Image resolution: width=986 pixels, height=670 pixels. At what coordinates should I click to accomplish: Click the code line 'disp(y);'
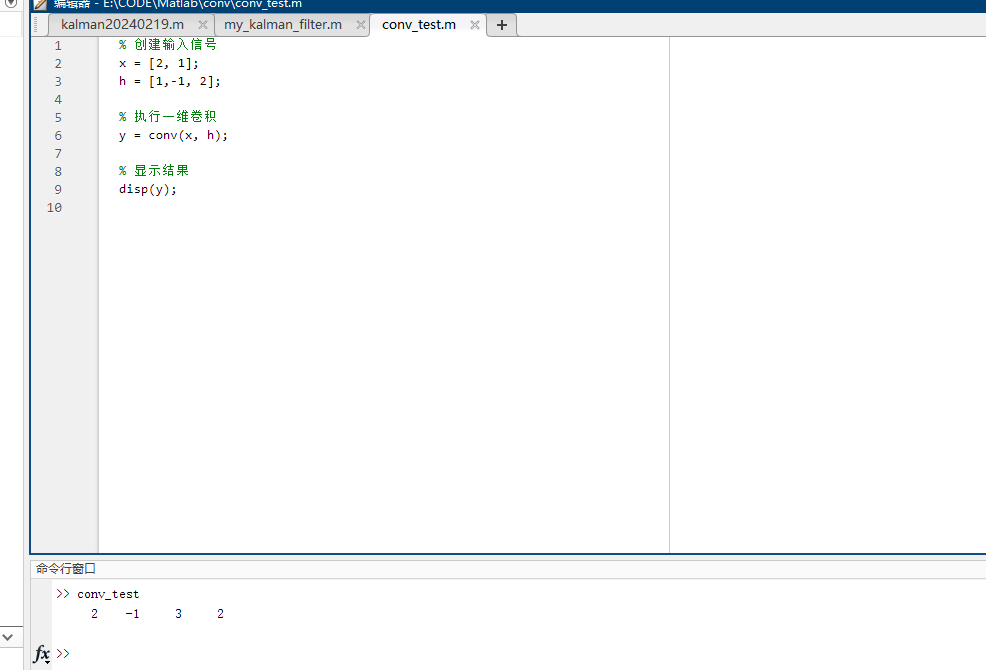point(148,189)
